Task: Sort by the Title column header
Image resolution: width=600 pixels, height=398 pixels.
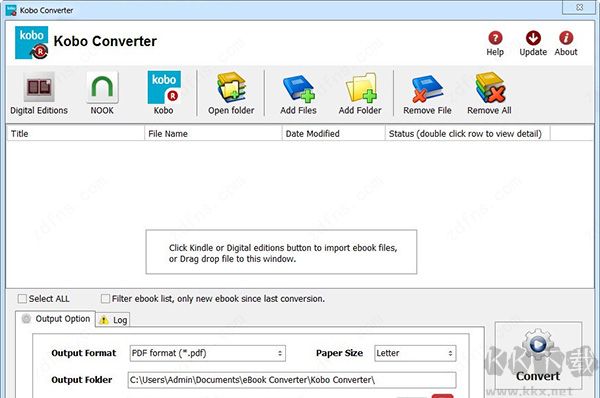Action: pyautogui.click(x=75, y=134)
